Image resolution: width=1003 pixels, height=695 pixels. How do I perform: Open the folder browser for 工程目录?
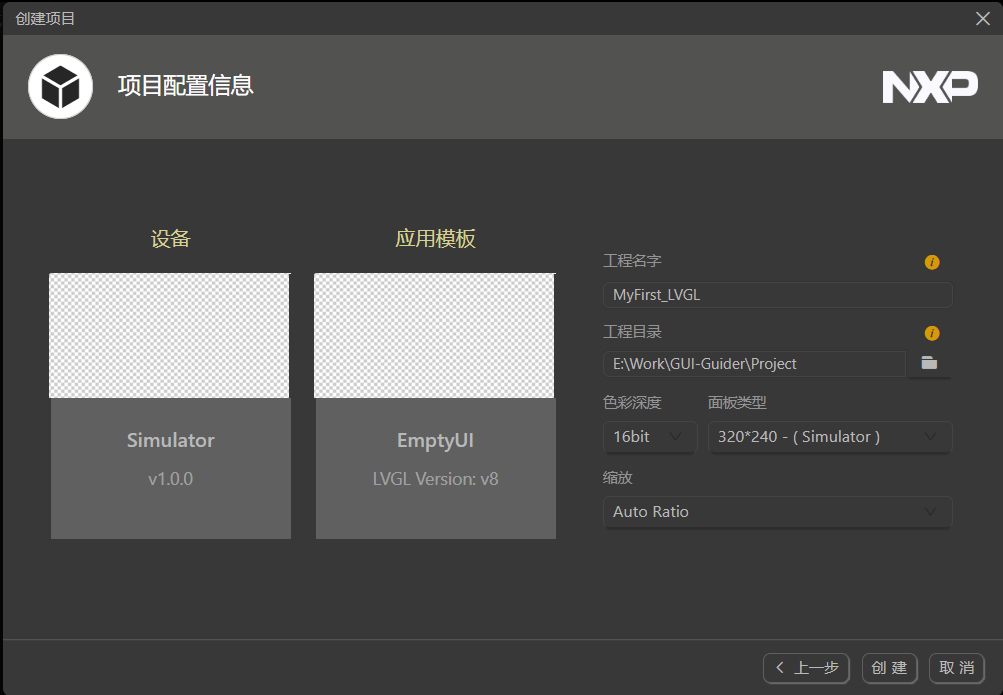[x=928, y=363]
